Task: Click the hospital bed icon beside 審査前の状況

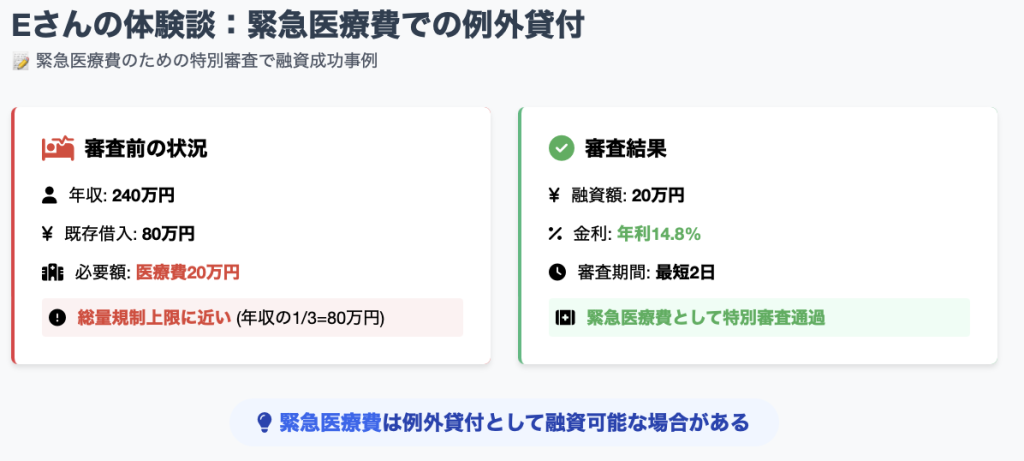Action: tap(58, 149)
